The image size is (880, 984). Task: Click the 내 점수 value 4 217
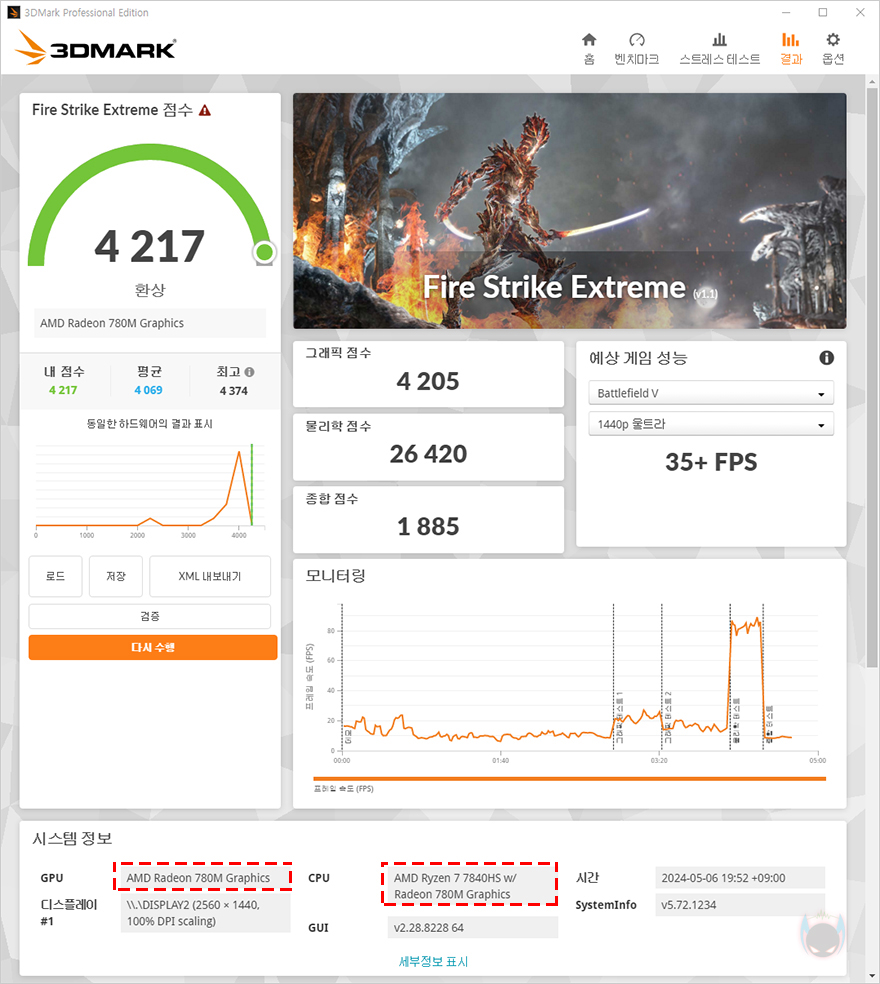pos(63,390)
